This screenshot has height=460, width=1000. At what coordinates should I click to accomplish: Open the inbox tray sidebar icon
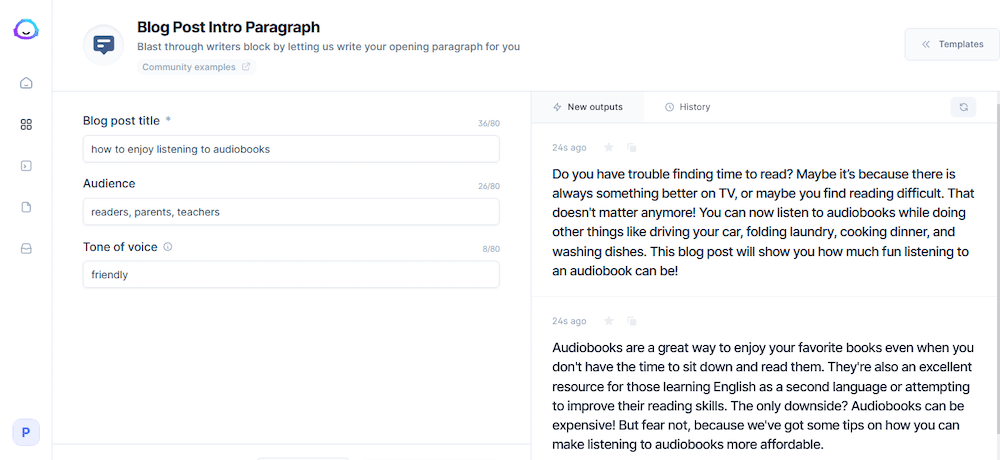pos(26,249)
